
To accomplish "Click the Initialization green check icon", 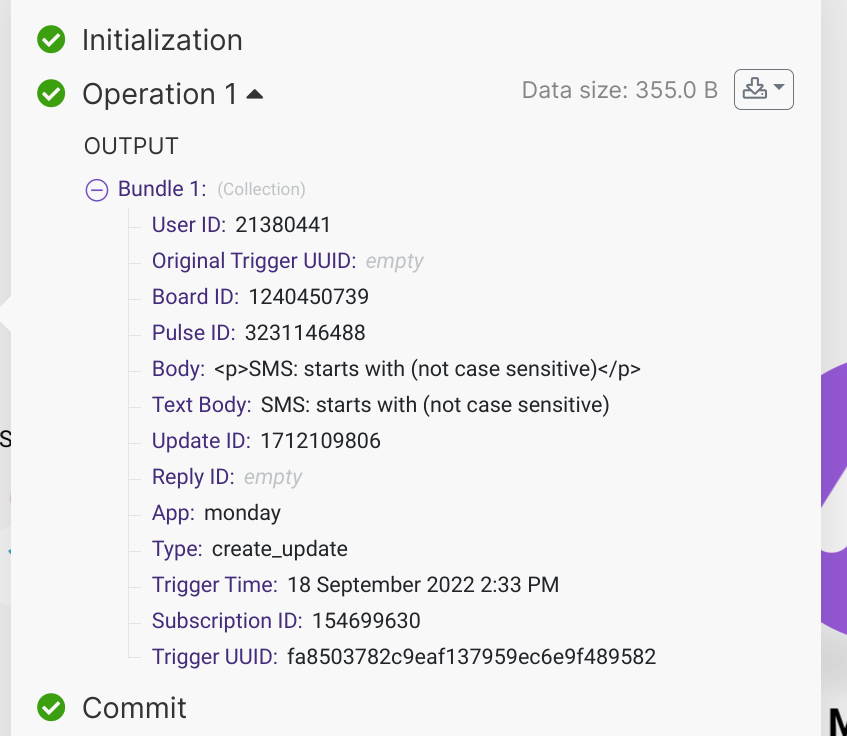I will coord(51,39).
